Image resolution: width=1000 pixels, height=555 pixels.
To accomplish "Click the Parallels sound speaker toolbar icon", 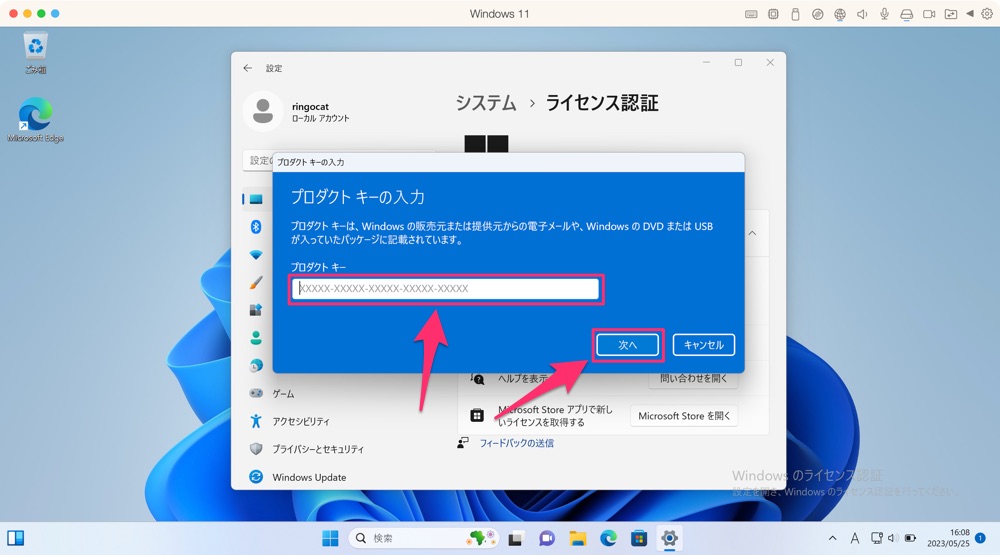I will click(x=862, y=14).
